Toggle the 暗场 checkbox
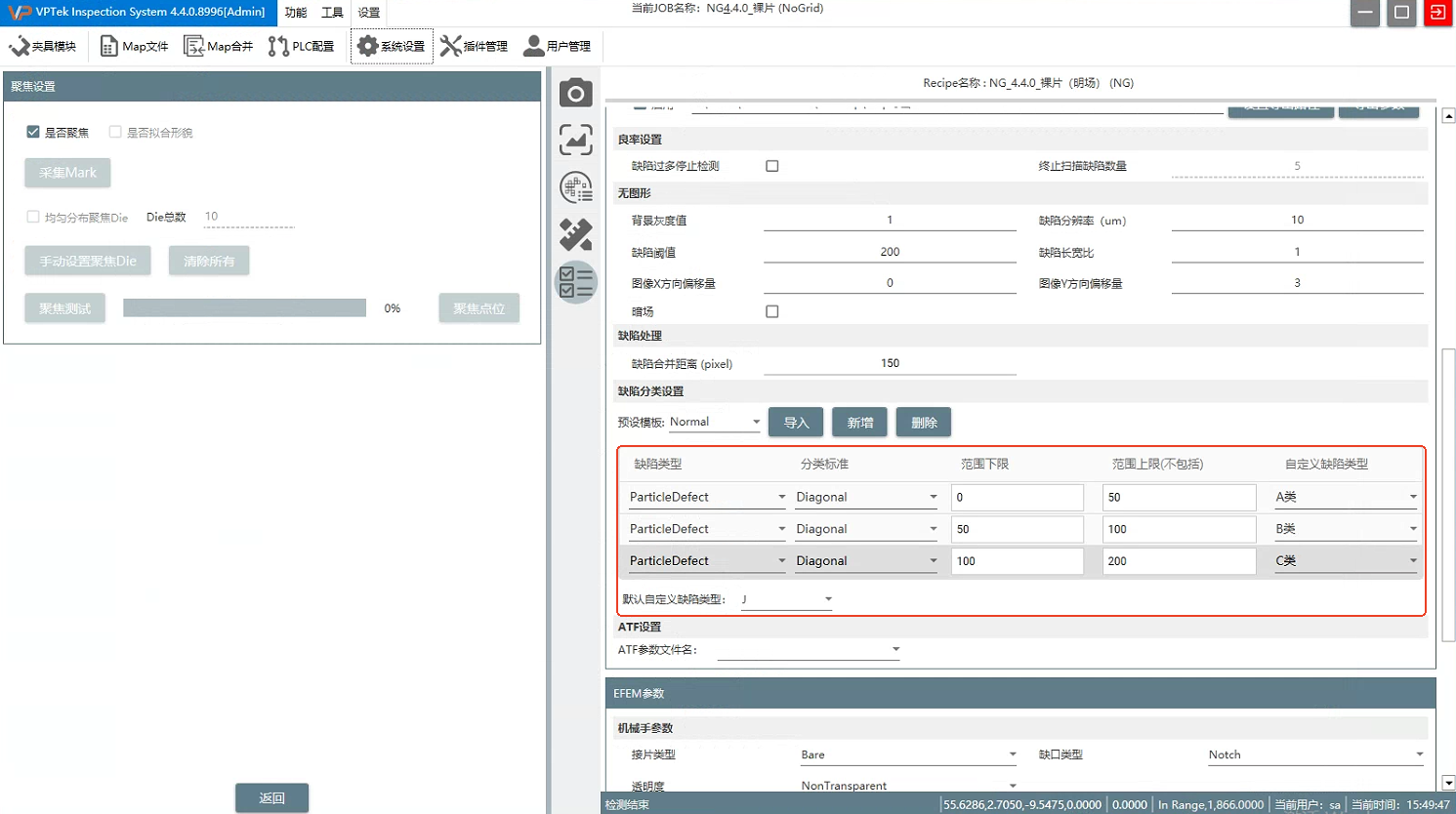 tap(772, 311)
